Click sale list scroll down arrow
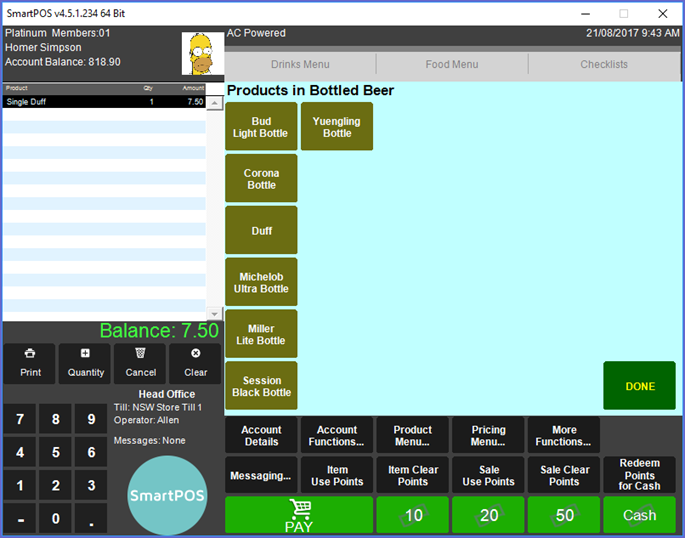Viewport: 685px width, 538px height. [x=214, y=314]
